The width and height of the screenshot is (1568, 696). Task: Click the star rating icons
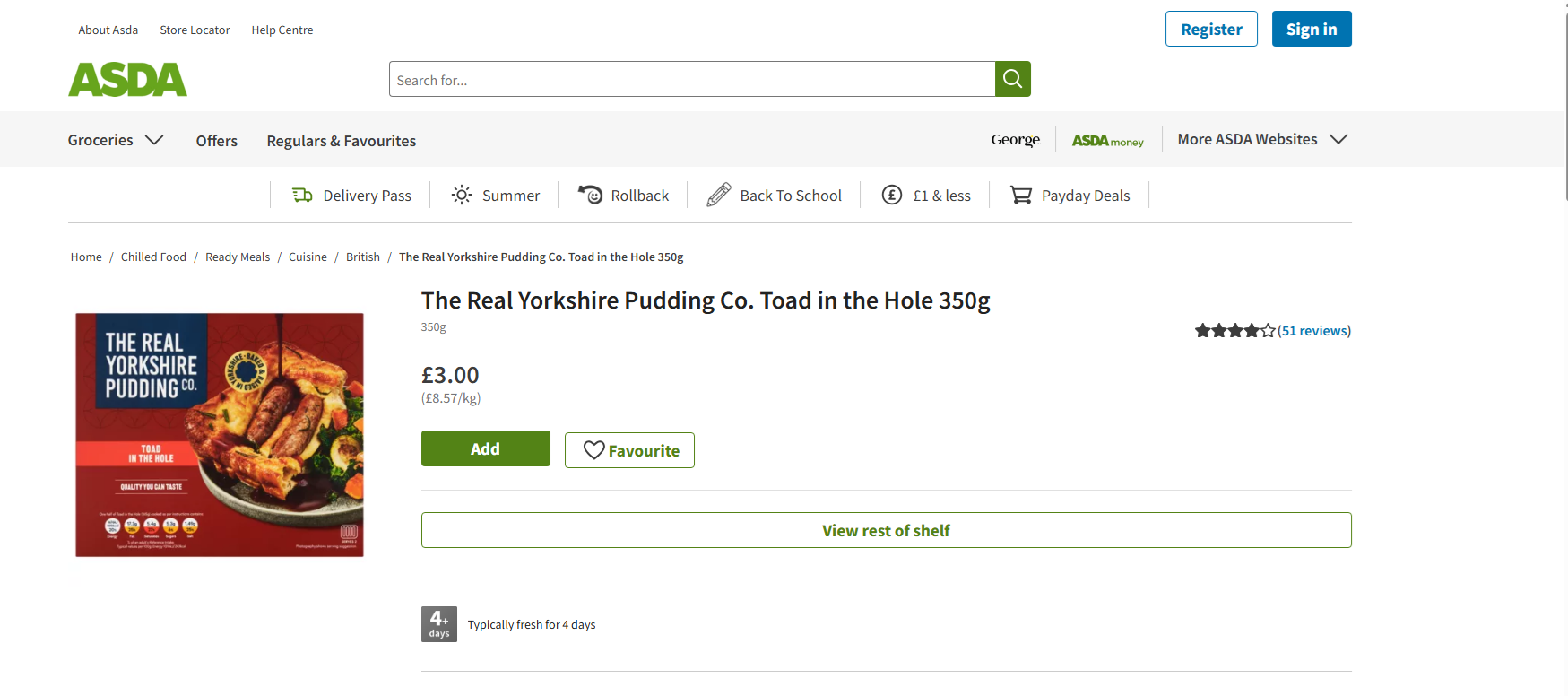click(1234, 331)
